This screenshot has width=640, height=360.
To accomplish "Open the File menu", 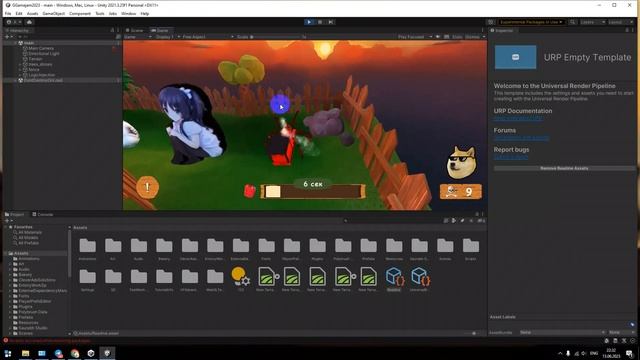I will (x=8, y=13).
